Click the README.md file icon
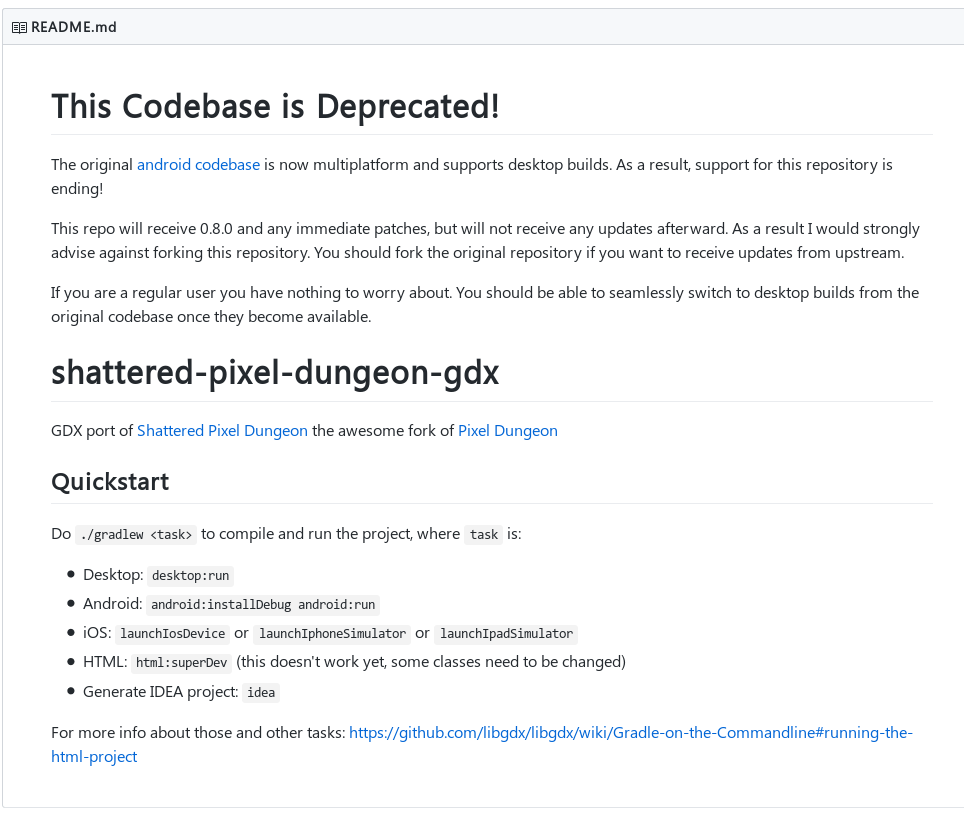The image size is (964, 818). pyautogui.click(x=18, y=27)
